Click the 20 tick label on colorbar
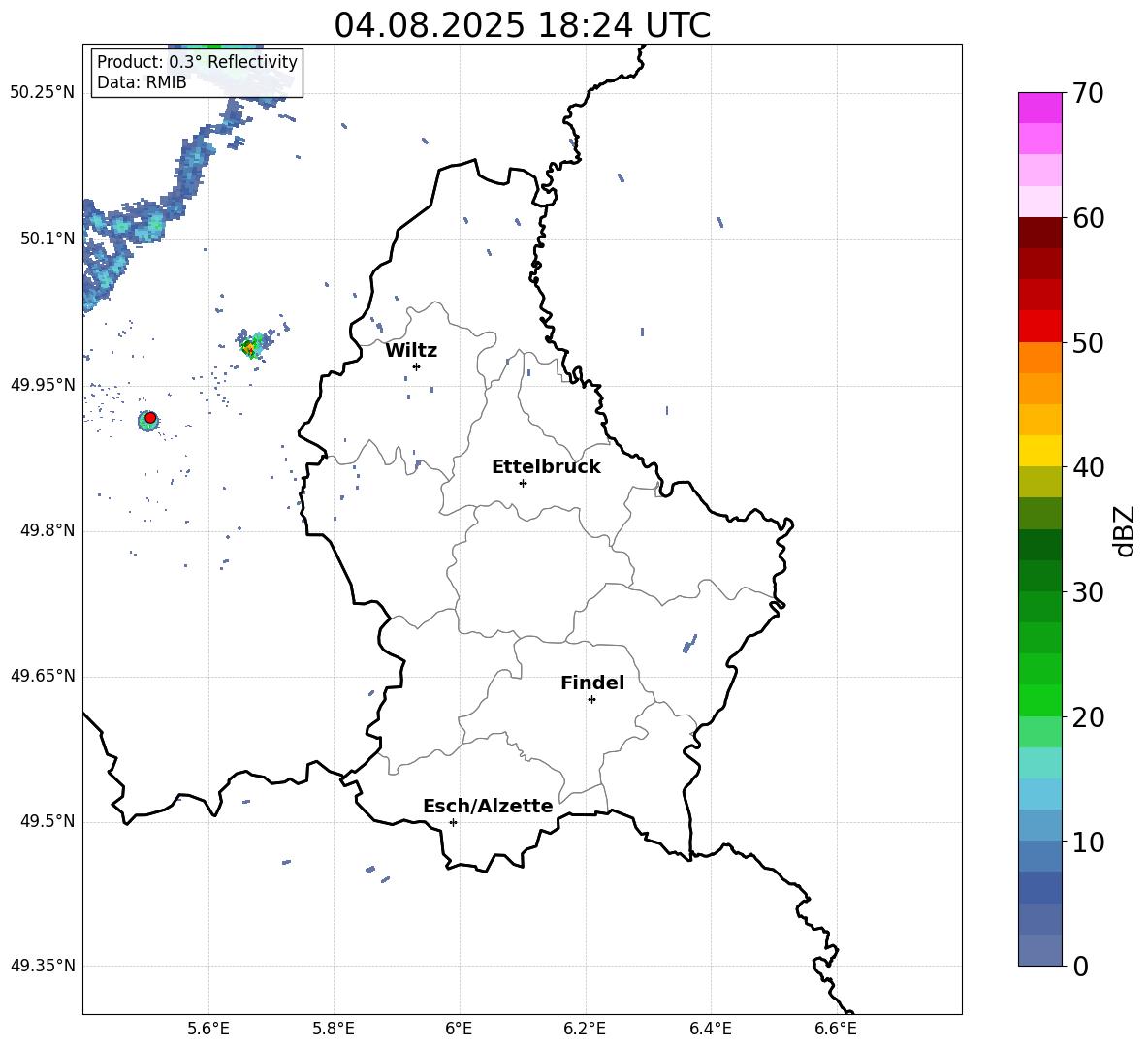 tap(1087, 717)
